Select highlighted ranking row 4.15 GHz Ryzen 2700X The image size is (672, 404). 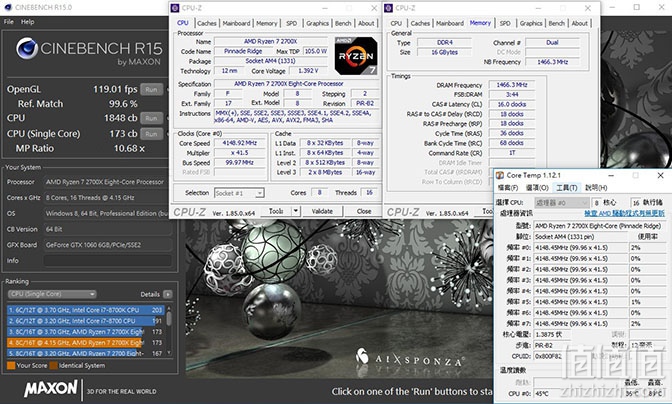[86, 343]
